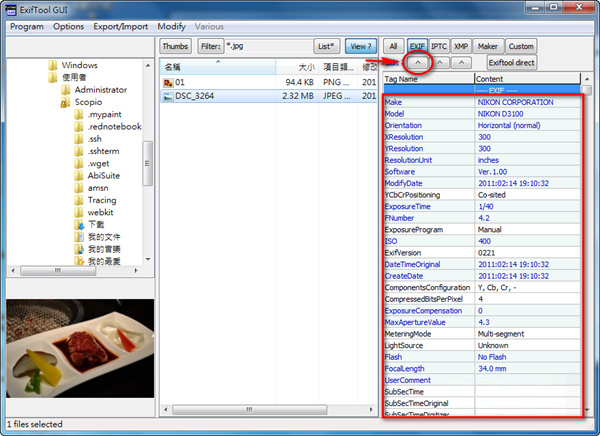
Task: Select the .mypaint folder icon
Action: click(x=80, y=115)
